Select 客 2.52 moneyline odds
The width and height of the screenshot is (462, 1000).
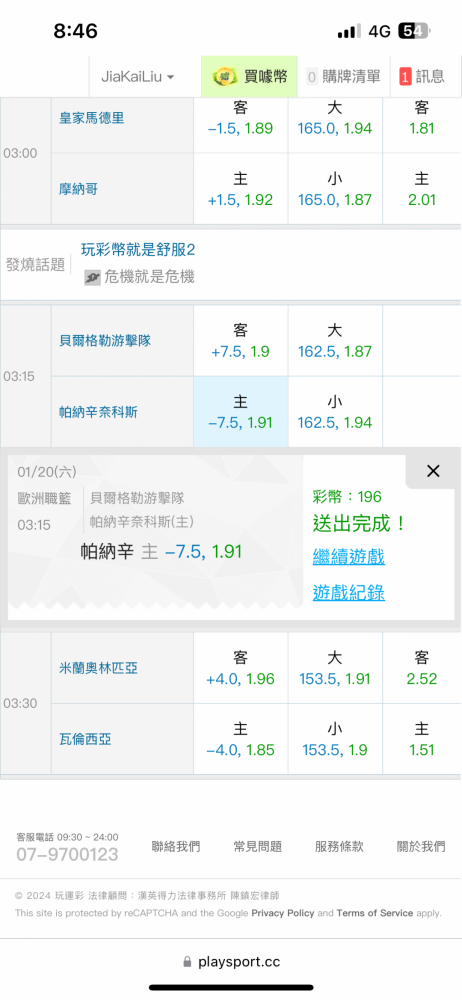(422, 668)
